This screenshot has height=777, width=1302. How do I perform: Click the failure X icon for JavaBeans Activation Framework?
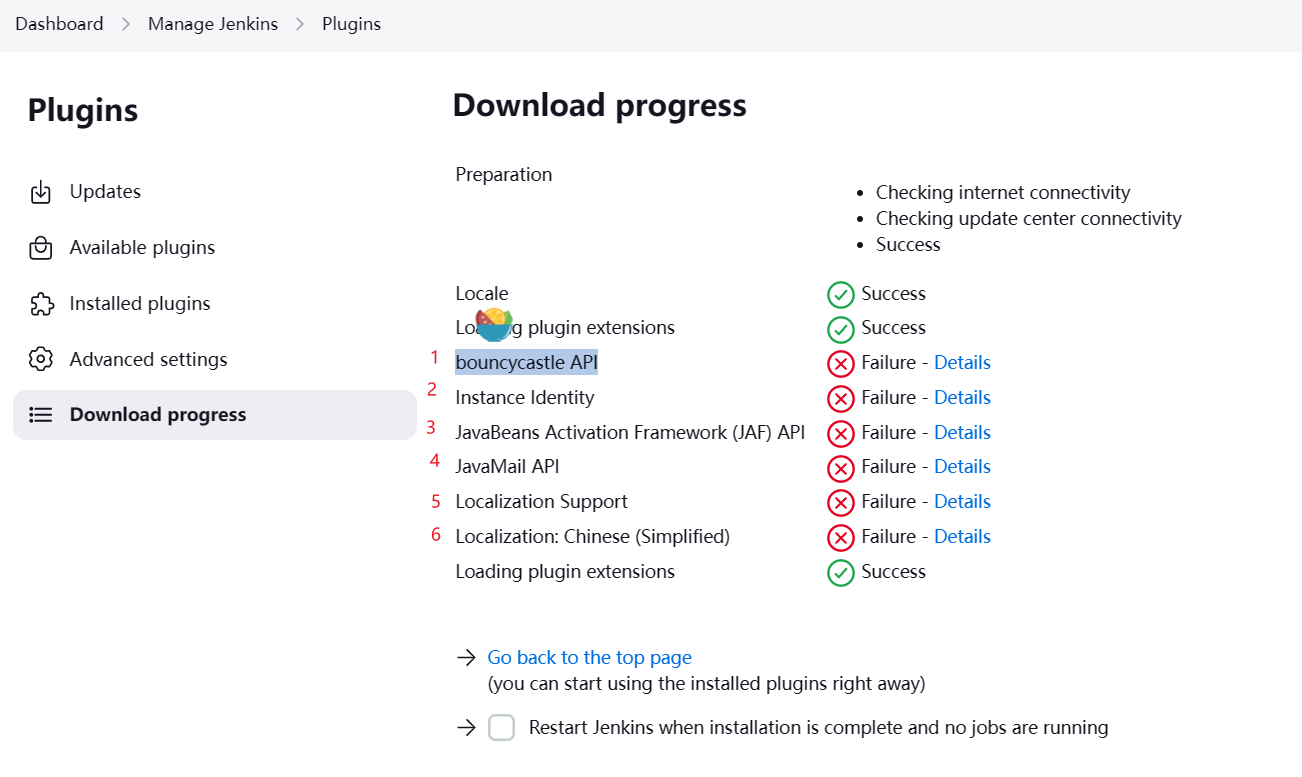pyautogui.click(x=841, y=434)
